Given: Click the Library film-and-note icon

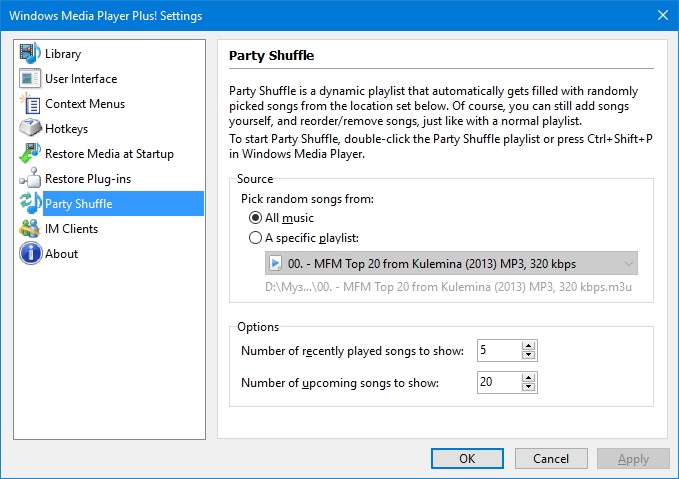Looking at the screenshot, I should click(x=30, y=53).
